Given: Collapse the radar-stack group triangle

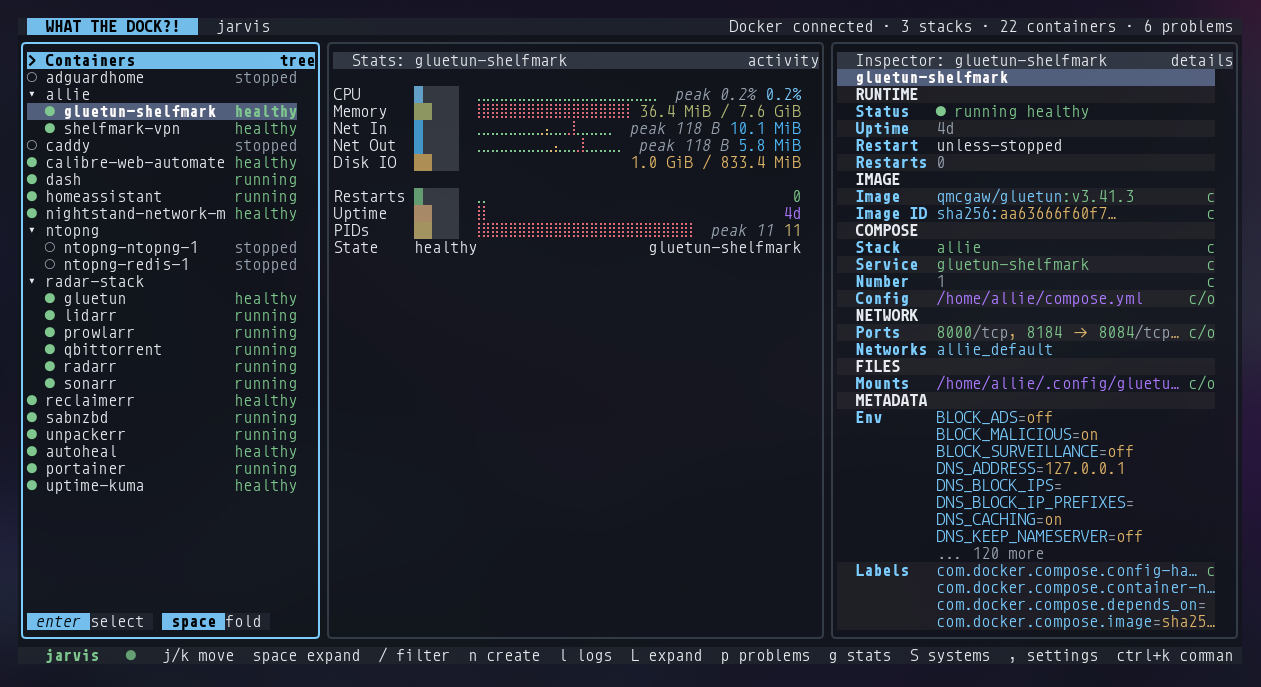Looking at the screenshot, I should point(32,282).
